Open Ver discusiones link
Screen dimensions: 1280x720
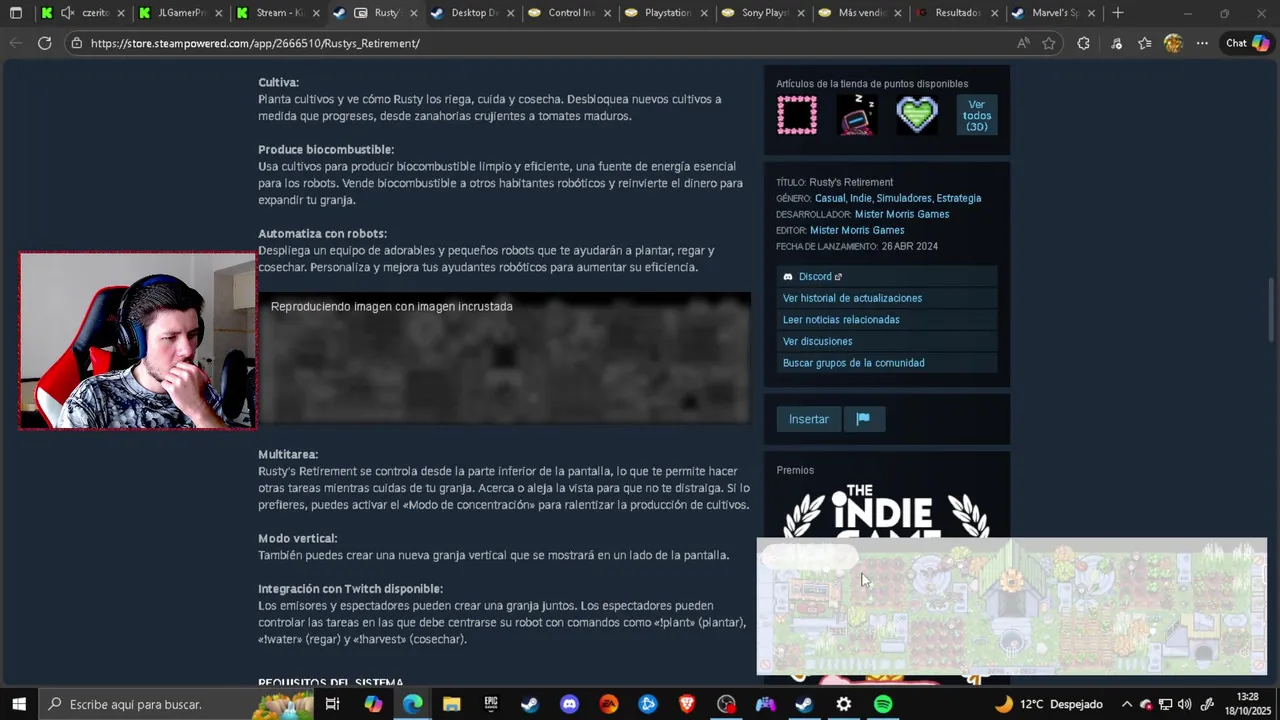click(x=887, y=341)
